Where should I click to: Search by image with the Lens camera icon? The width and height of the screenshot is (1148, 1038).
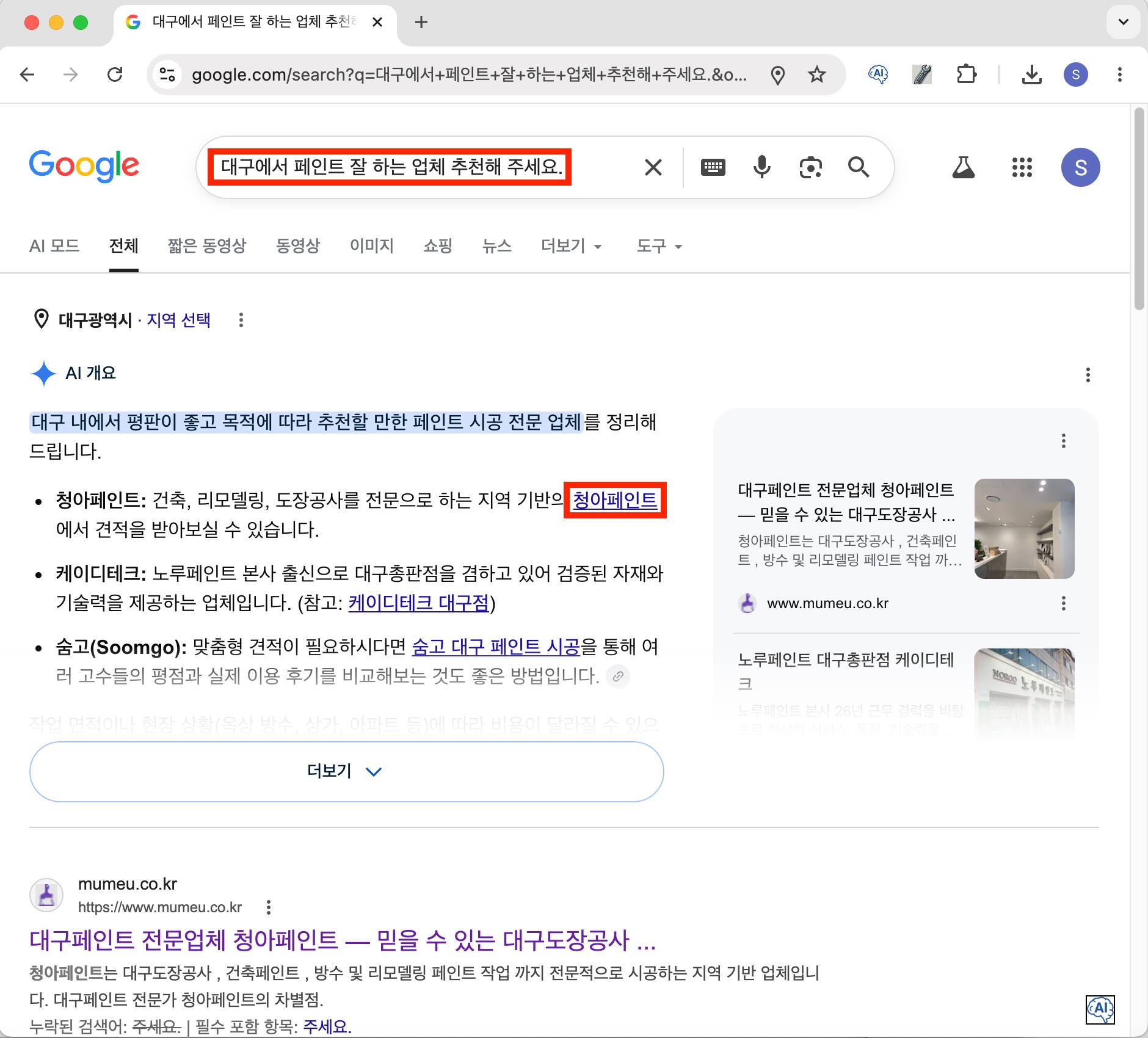coord(810,167)
